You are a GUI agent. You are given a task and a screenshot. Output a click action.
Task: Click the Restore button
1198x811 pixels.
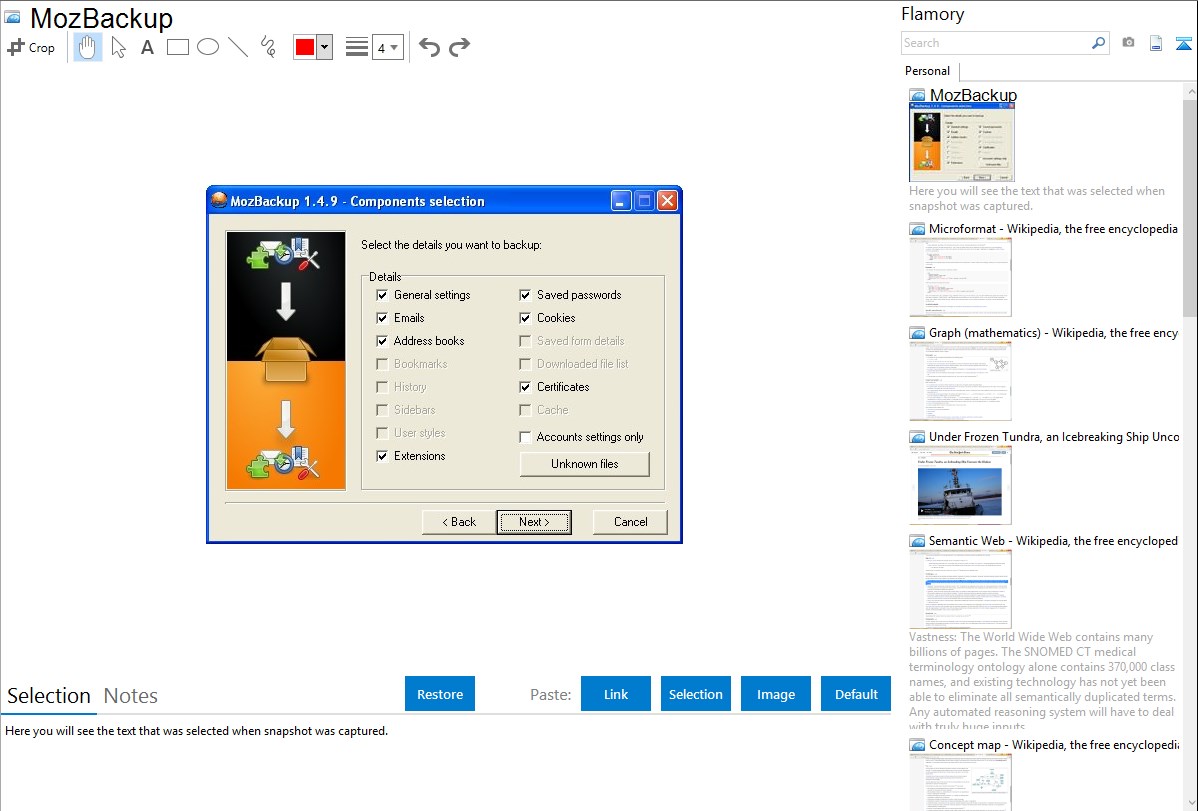point(440,694)
